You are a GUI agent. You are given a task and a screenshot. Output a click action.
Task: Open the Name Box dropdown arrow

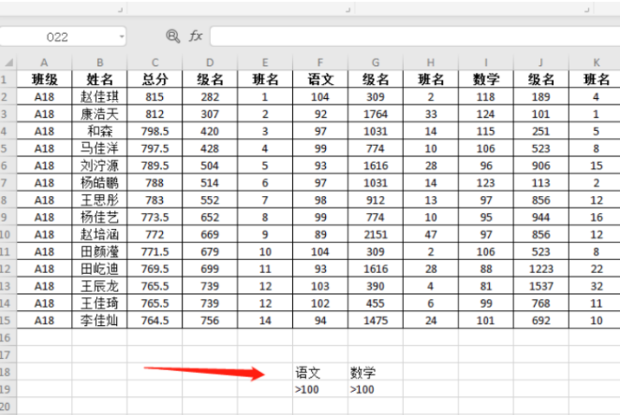pyautogui.click(x=121, y=37)
